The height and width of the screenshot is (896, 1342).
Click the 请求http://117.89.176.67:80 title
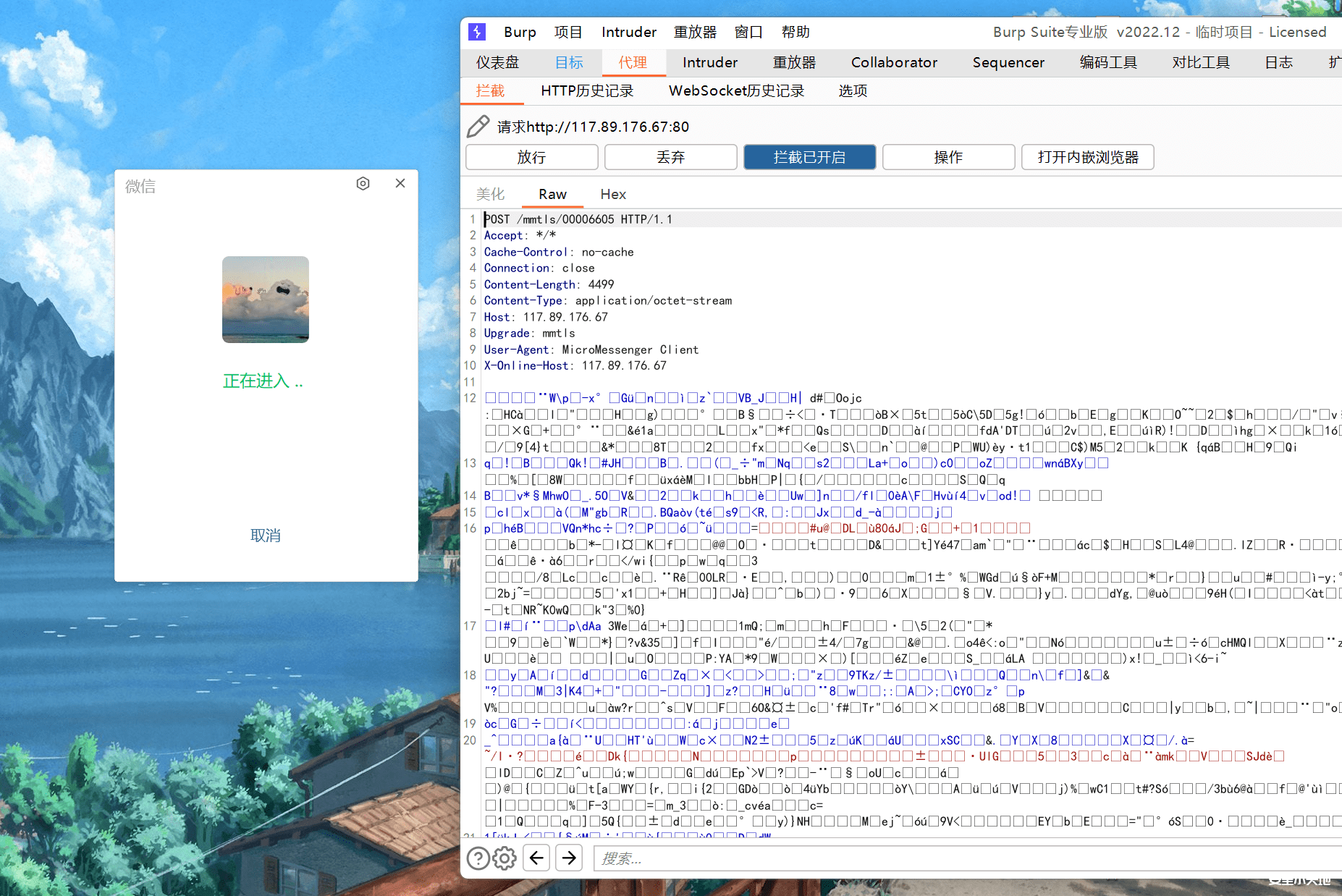click(x=593, y=127)
